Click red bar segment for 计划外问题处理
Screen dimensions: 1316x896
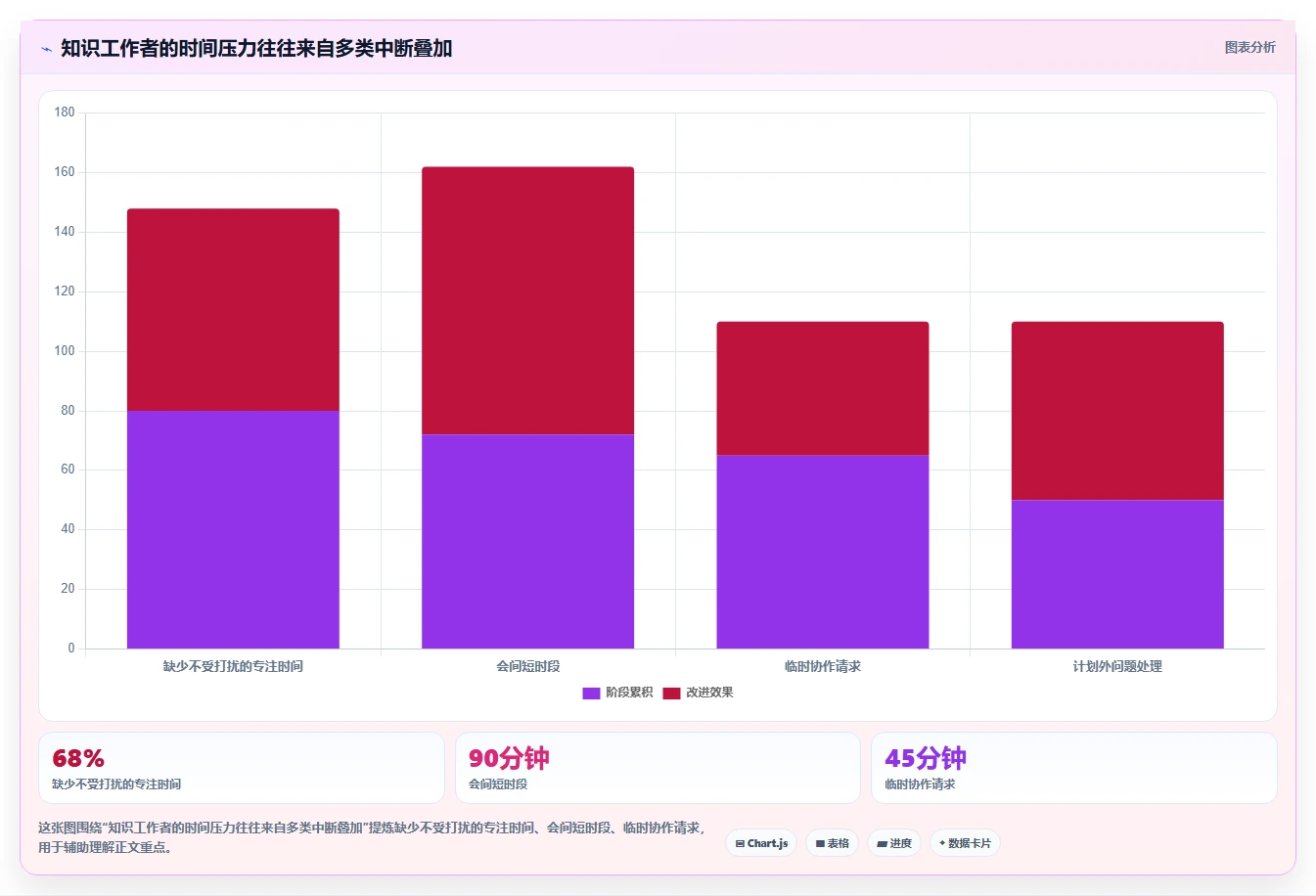pos(1117,411)
